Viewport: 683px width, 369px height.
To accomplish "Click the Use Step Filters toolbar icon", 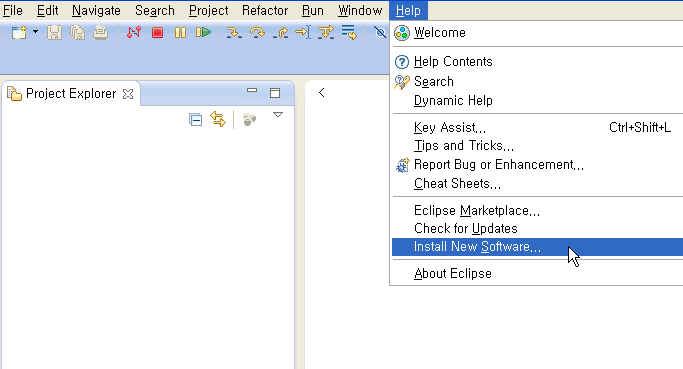I will point(326,32).
